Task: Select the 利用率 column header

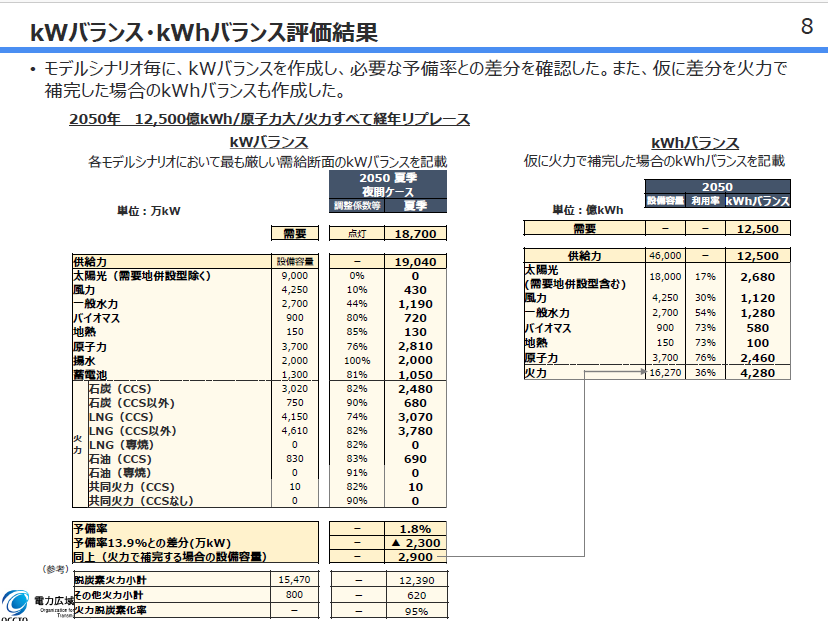Action: click(705, 201)
